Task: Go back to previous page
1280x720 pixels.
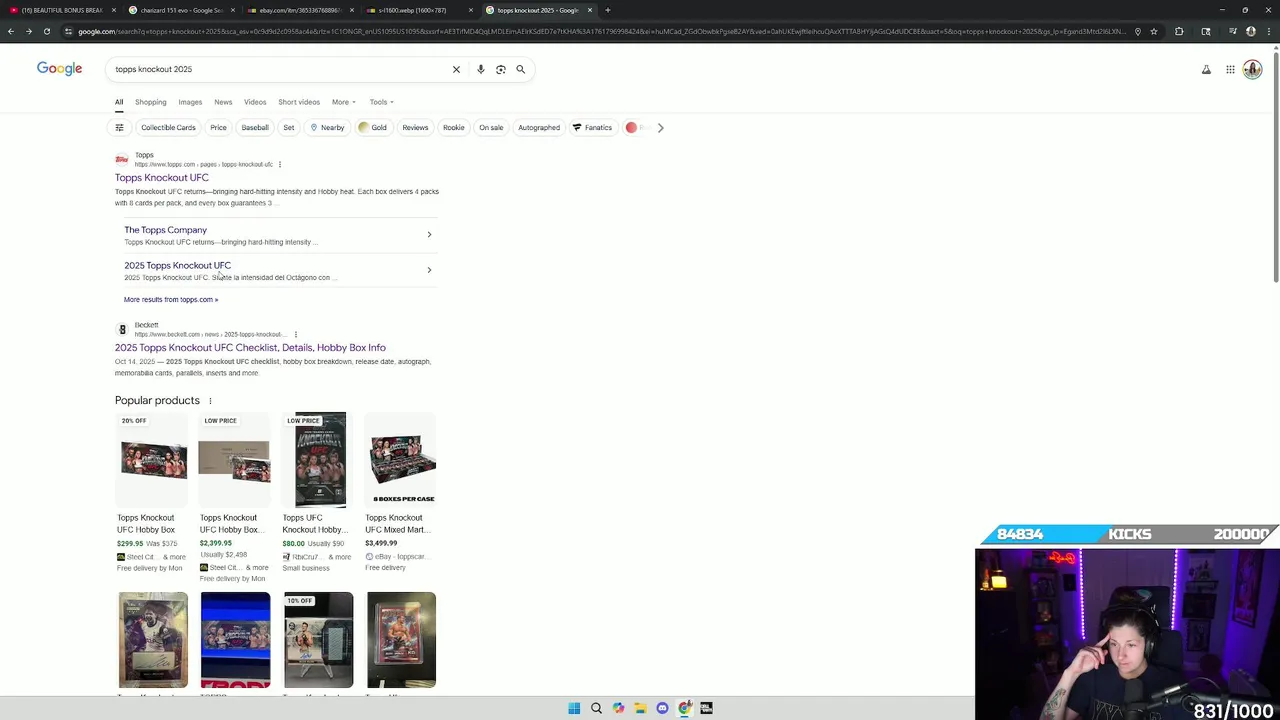Action: click(11, 31)
